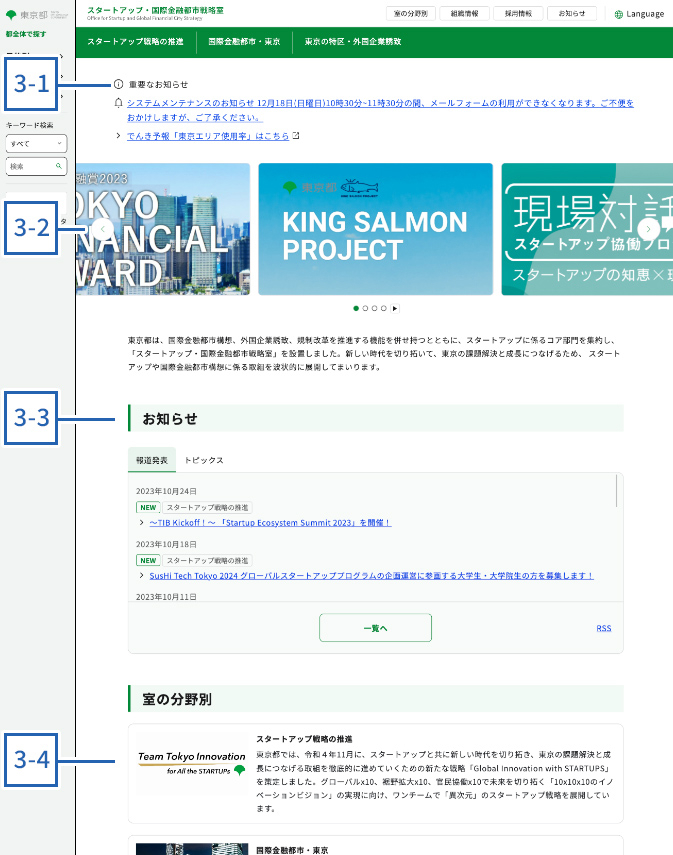This screenshot has width=673, height=855.
Task: Click スタートアップ戦略の推進 card title
Action: click(304, 739)
